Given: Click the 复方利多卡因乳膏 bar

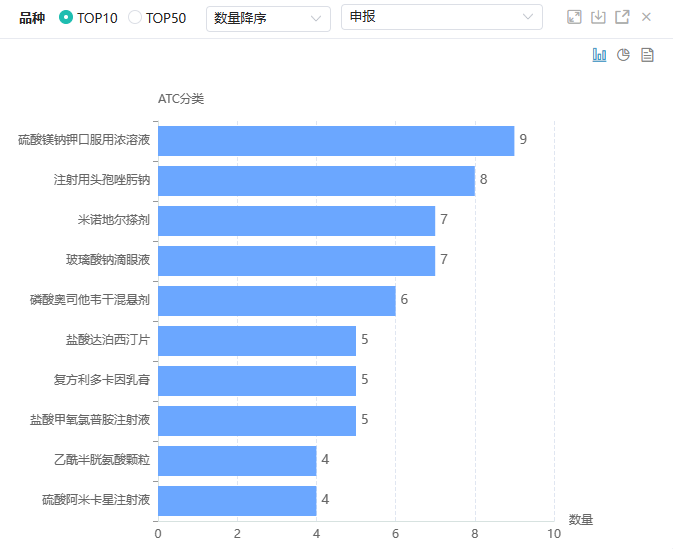Looking at the screenshot, I should point(257,381).
